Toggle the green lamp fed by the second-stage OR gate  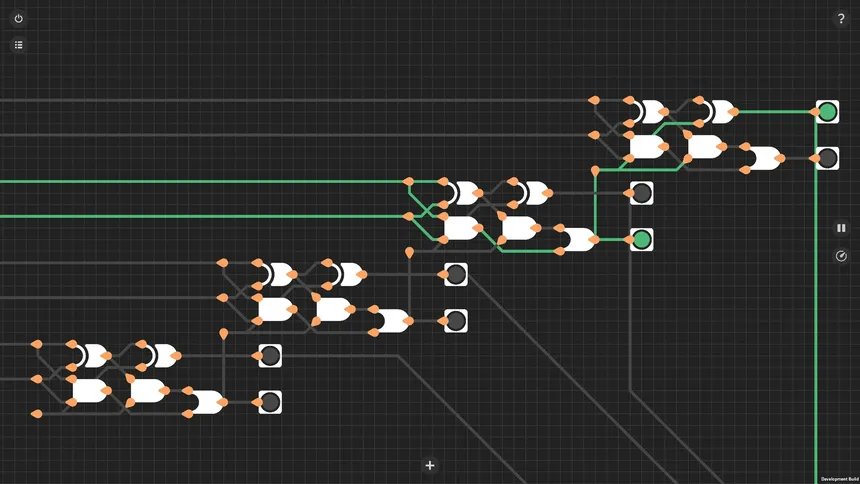pos(642,240)
